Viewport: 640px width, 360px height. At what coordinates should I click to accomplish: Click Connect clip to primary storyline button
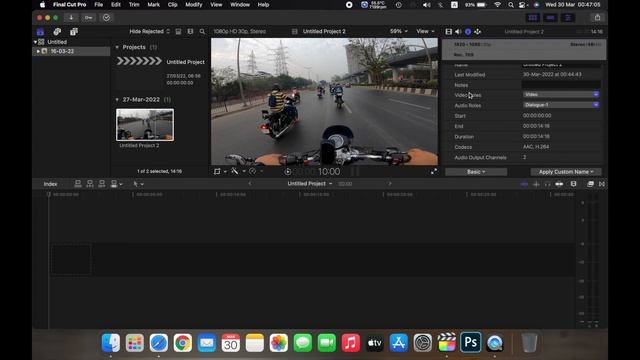click(78, 184)
